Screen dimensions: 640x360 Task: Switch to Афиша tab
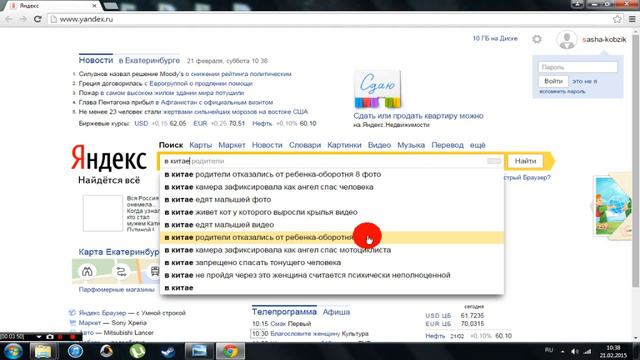coord(336,312)
